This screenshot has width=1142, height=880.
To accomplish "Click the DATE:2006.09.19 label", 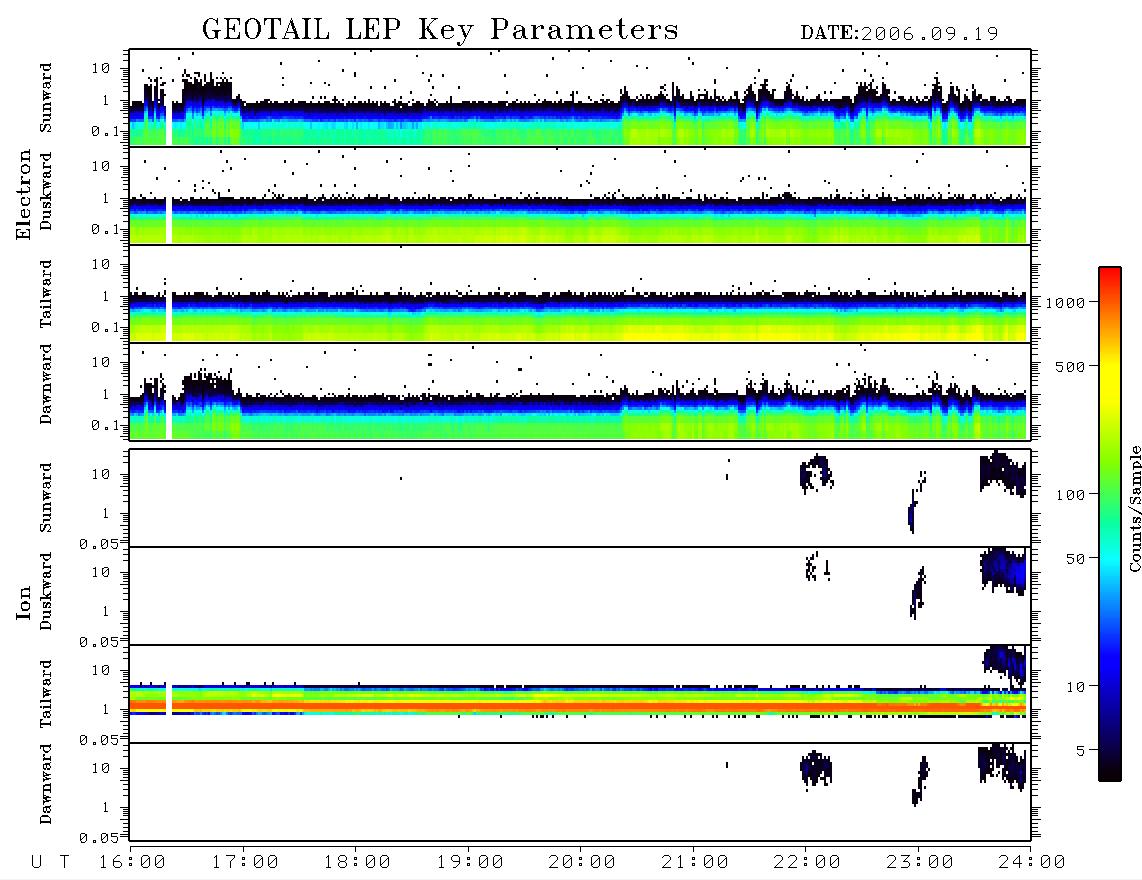I will point(899,34).
